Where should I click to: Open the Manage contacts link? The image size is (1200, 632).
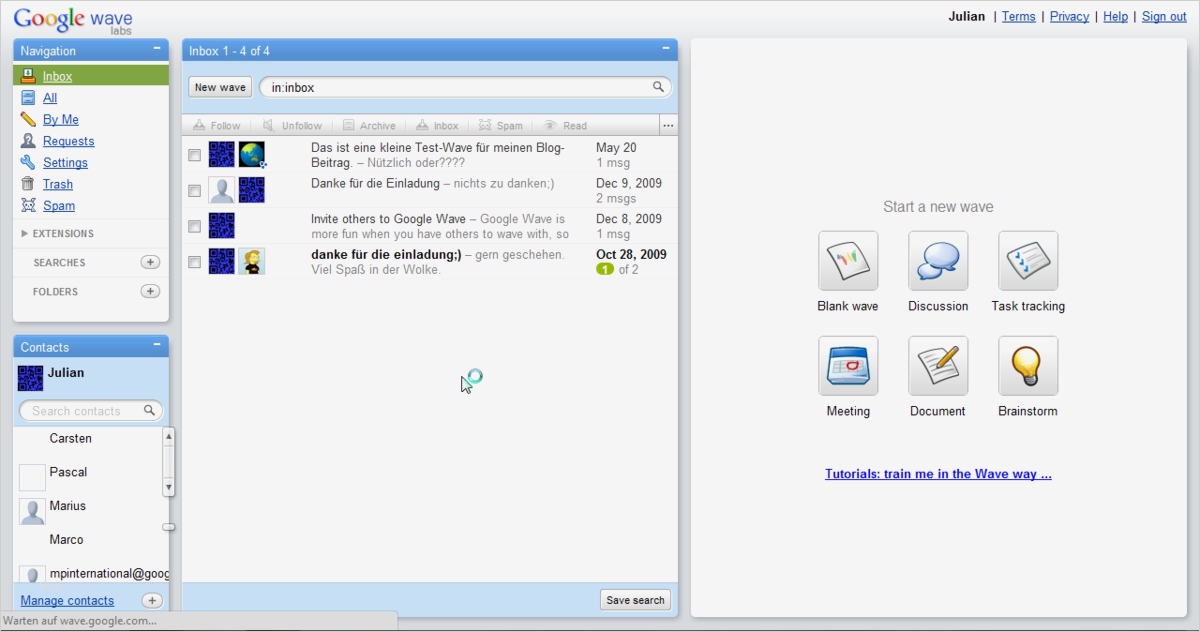click(x=67, y=601)
